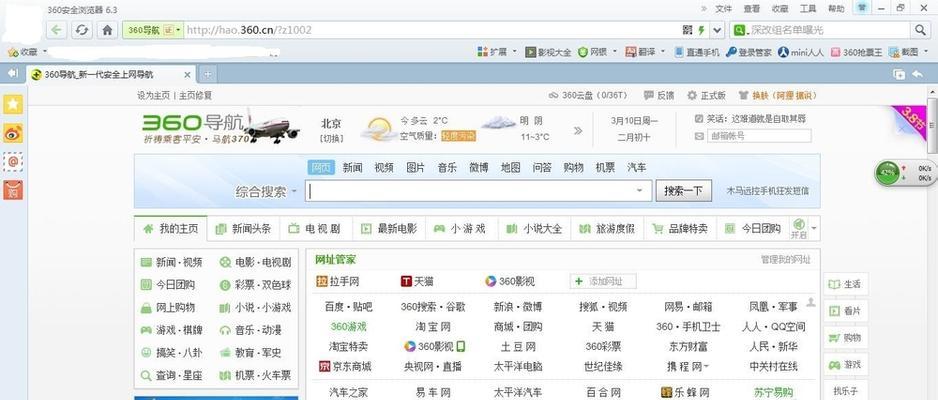Click the search magnifier in browser search box
The height and width of the screenshot is (400, 938).
[x=919, y=30]
